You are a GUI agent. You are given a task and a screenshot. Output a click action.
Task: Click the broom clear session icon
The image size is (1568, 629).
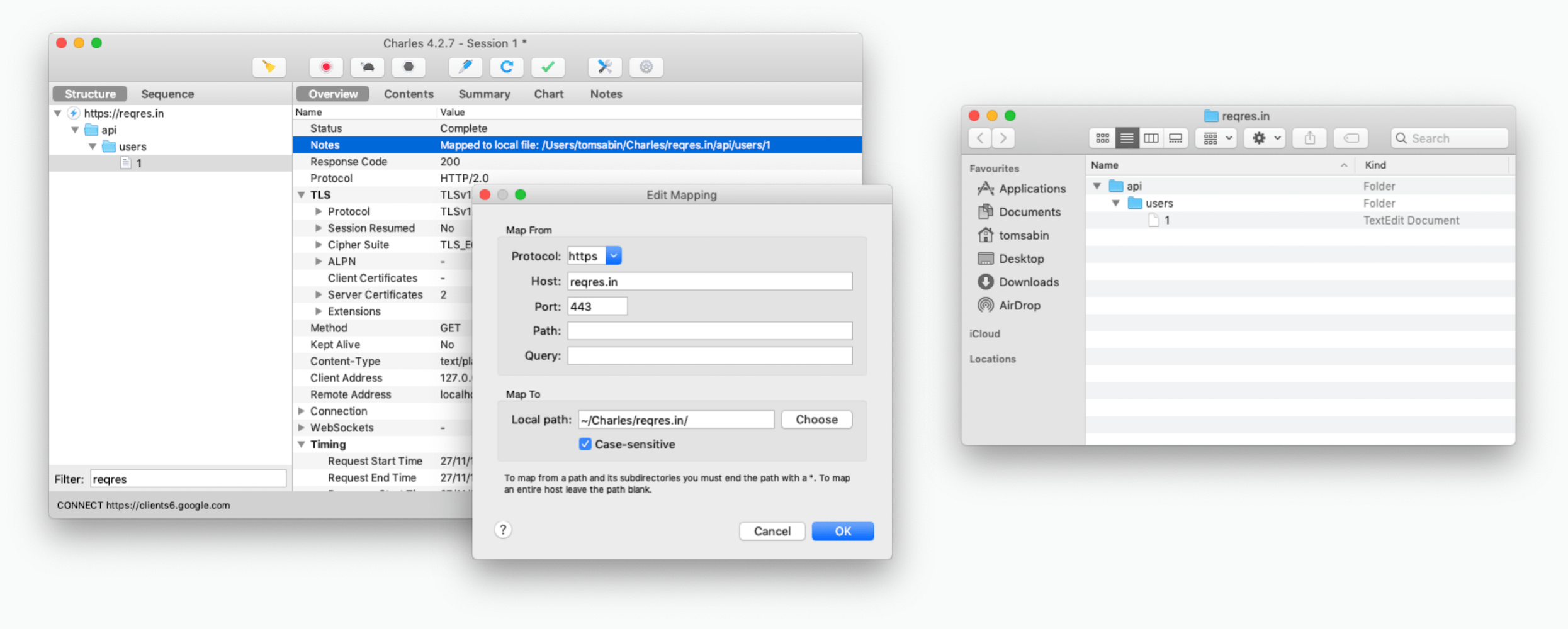269,67
